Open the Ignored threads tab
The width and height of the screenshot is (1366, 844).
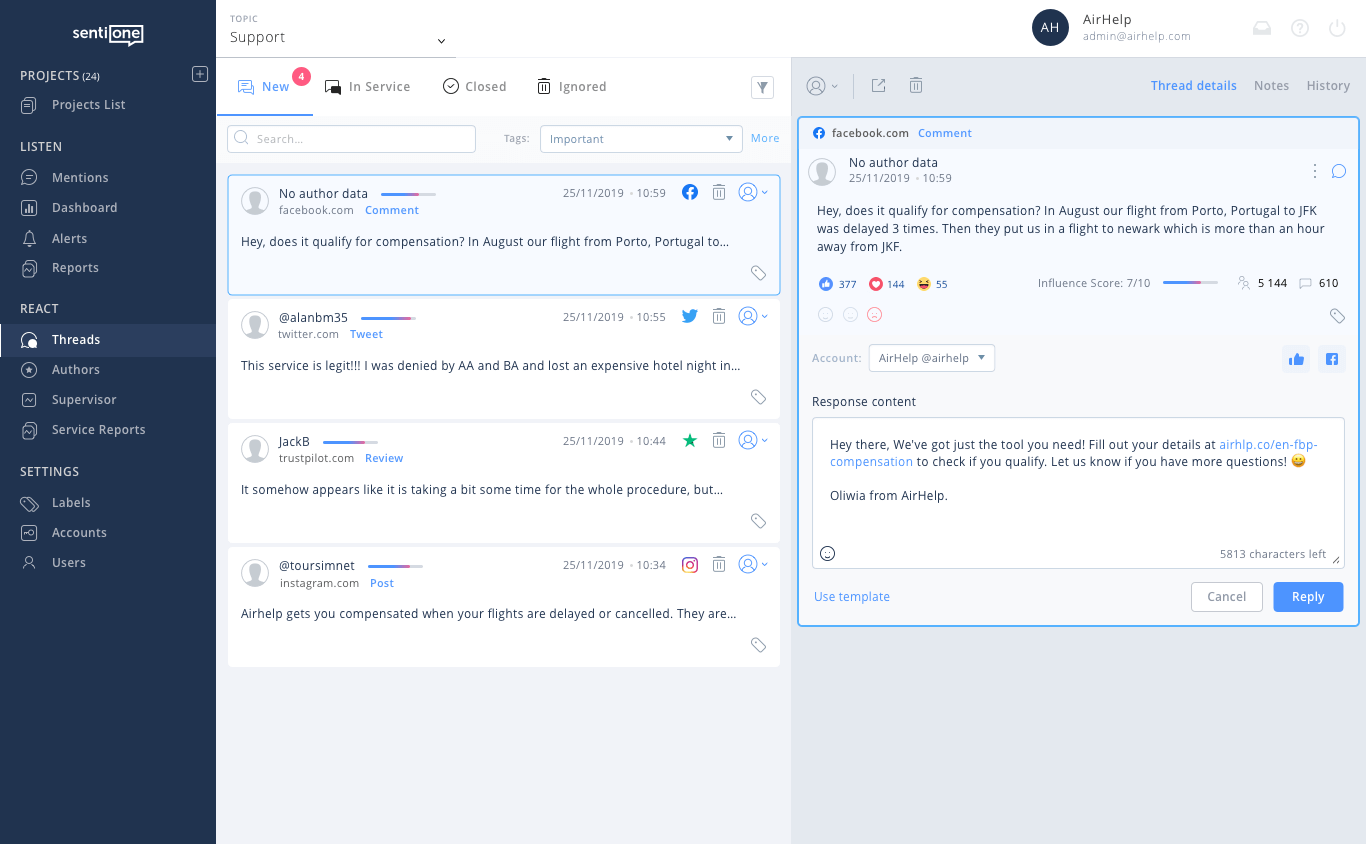[x=571, y=86]
